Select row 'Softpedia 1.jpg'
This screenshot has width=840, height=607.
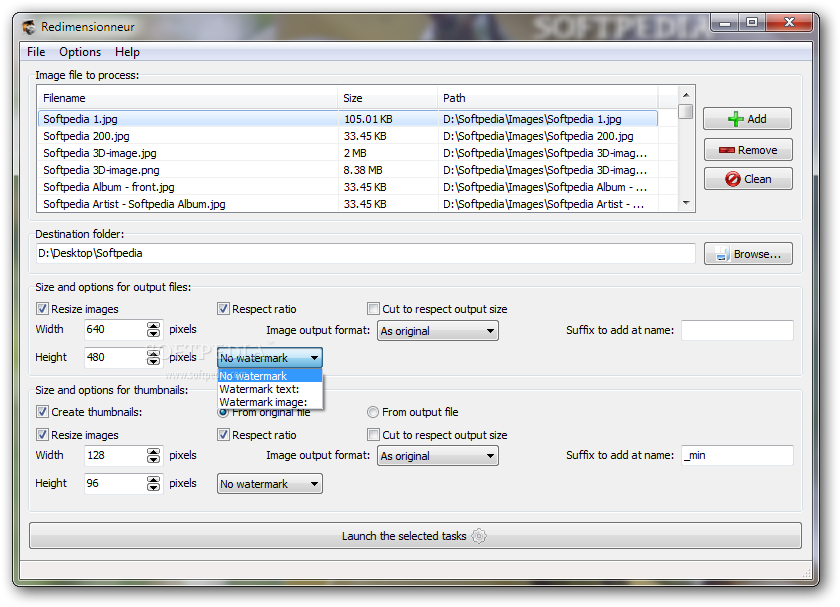click(348, 119)
